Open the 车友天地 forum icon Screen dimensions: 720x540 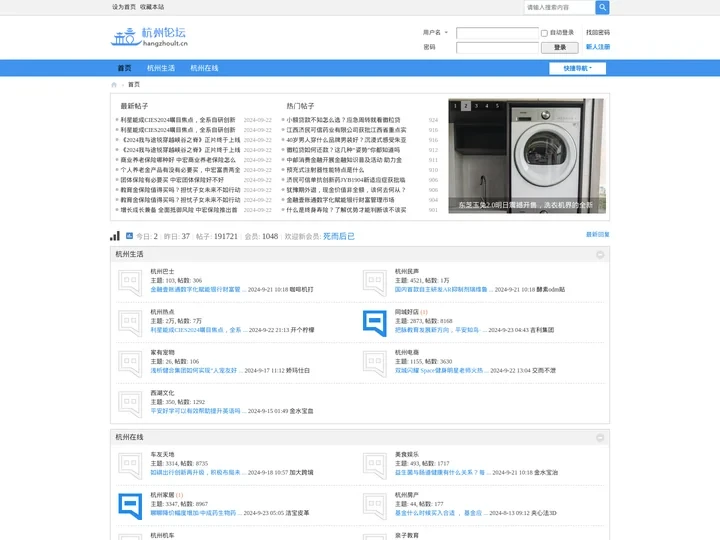pos(130,465)
